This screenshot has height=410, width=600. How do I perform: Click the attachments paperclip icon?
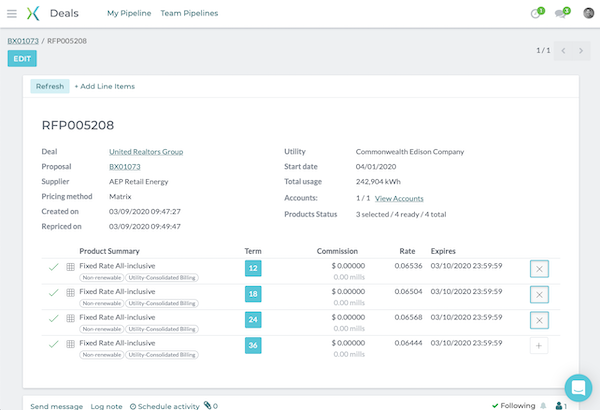[208, 406]
